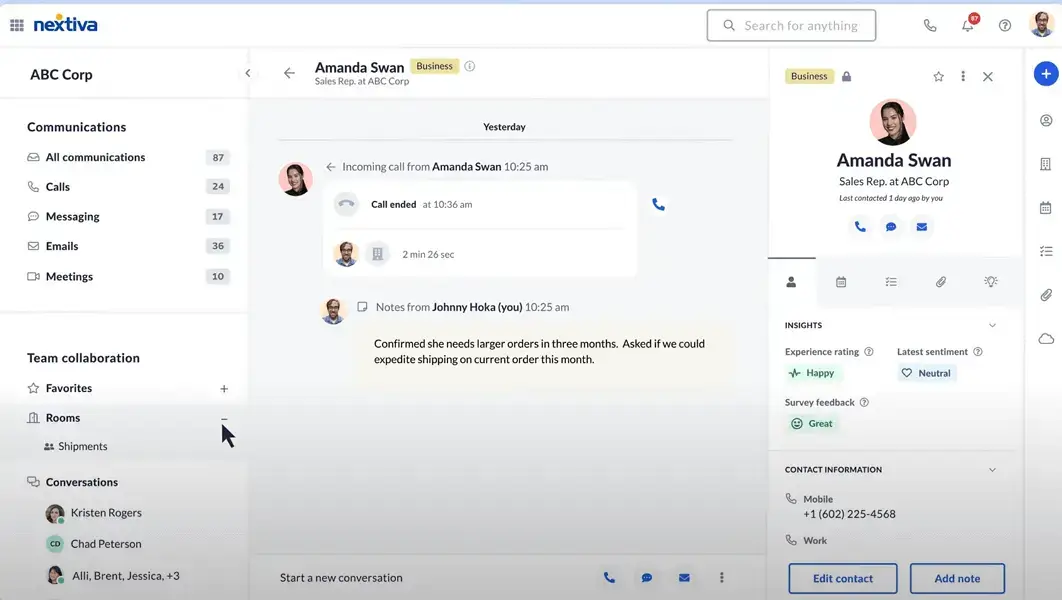Image resolution: width=1062 pixels, height=600 pixels.
Task: Click the notifications bell icon
Action: point(967,25)
